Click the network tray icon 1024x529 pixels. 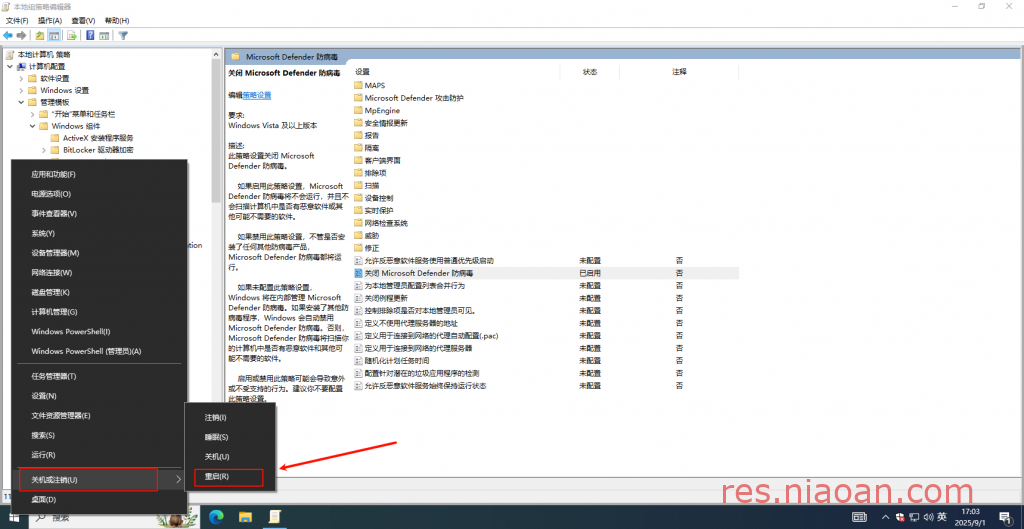click(x=914, y=517)
